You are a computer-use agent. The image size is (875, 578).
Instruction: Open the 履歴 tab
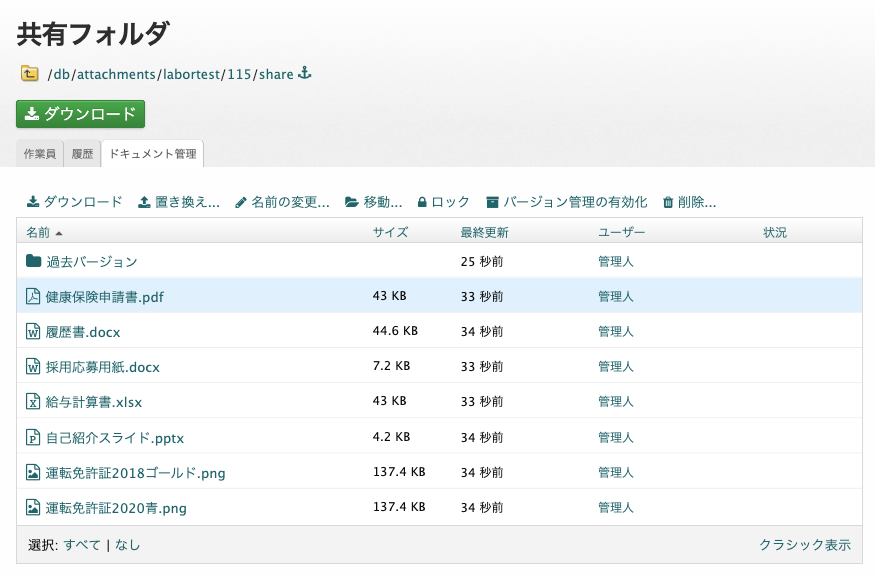[x=82, y=154]
